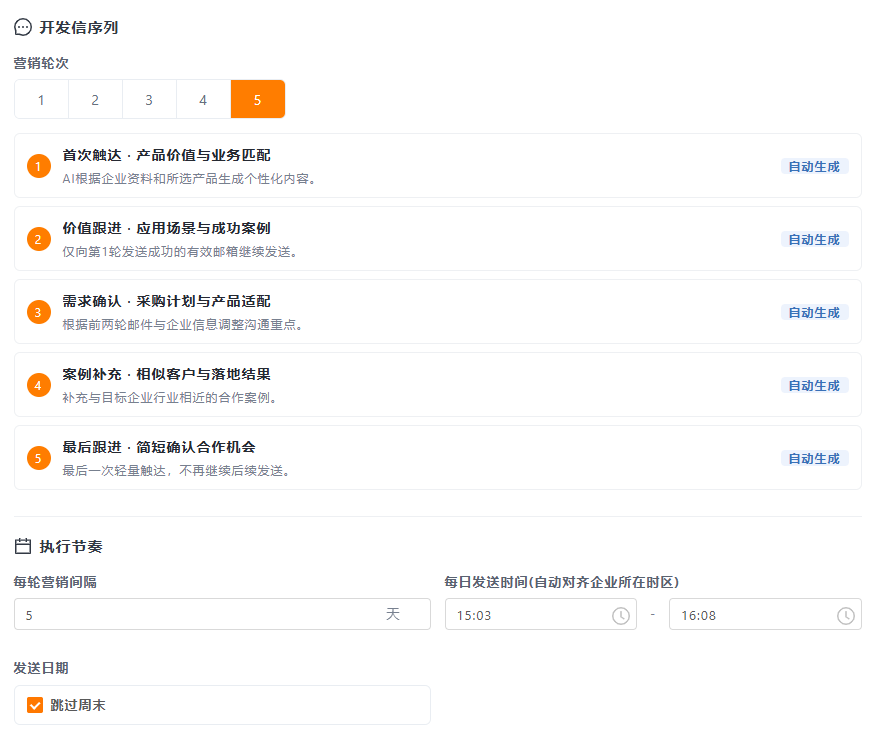Viewport: 880px width, 733px height.
Task: Click 自动生成 tag on 价值跟进 row
Action: (x=814, y=240)
